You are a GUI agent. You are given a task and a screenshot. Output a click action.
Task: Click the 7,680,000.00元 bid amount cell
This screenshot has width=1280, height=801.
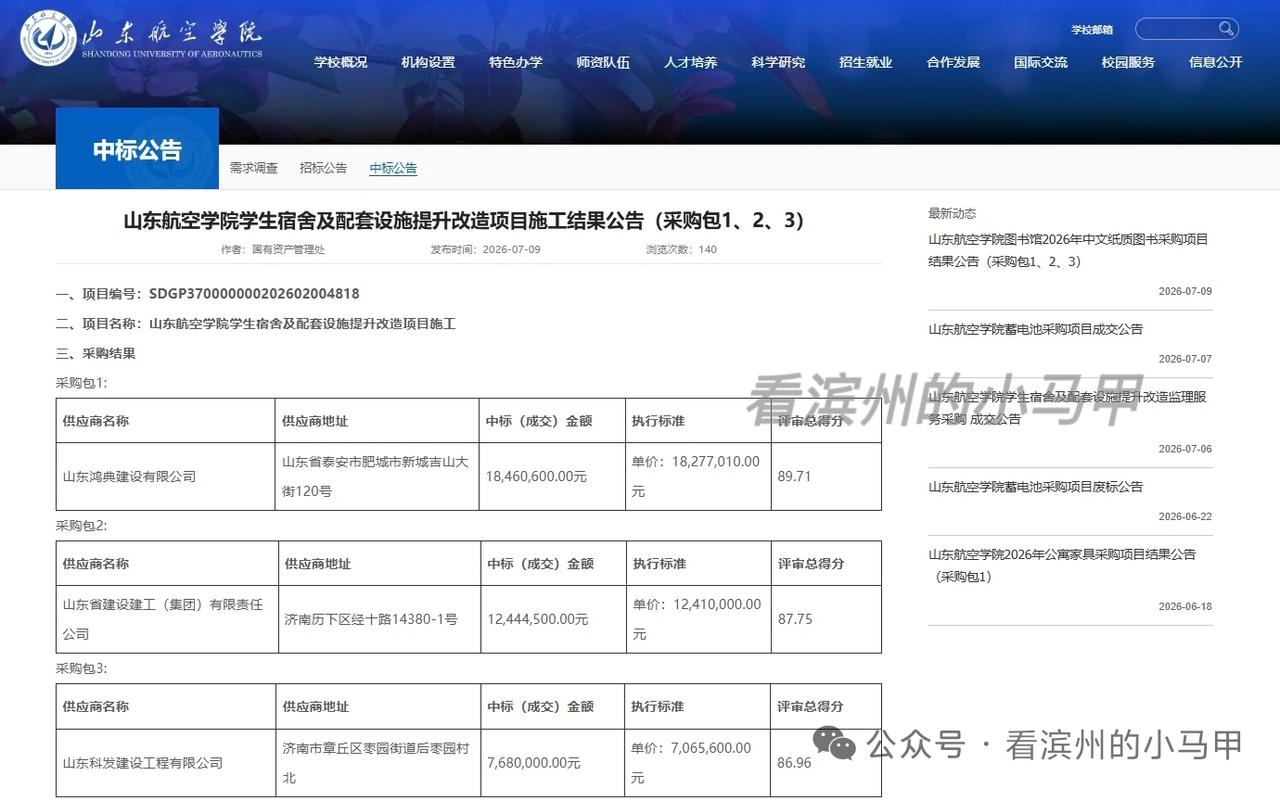pyautogui.click(x=552, y=762)
